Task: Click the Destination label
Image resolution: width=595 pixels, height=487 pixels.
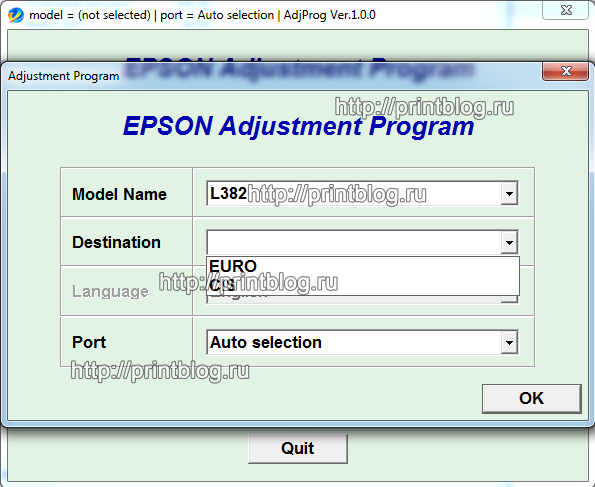Action: (116, 242)
